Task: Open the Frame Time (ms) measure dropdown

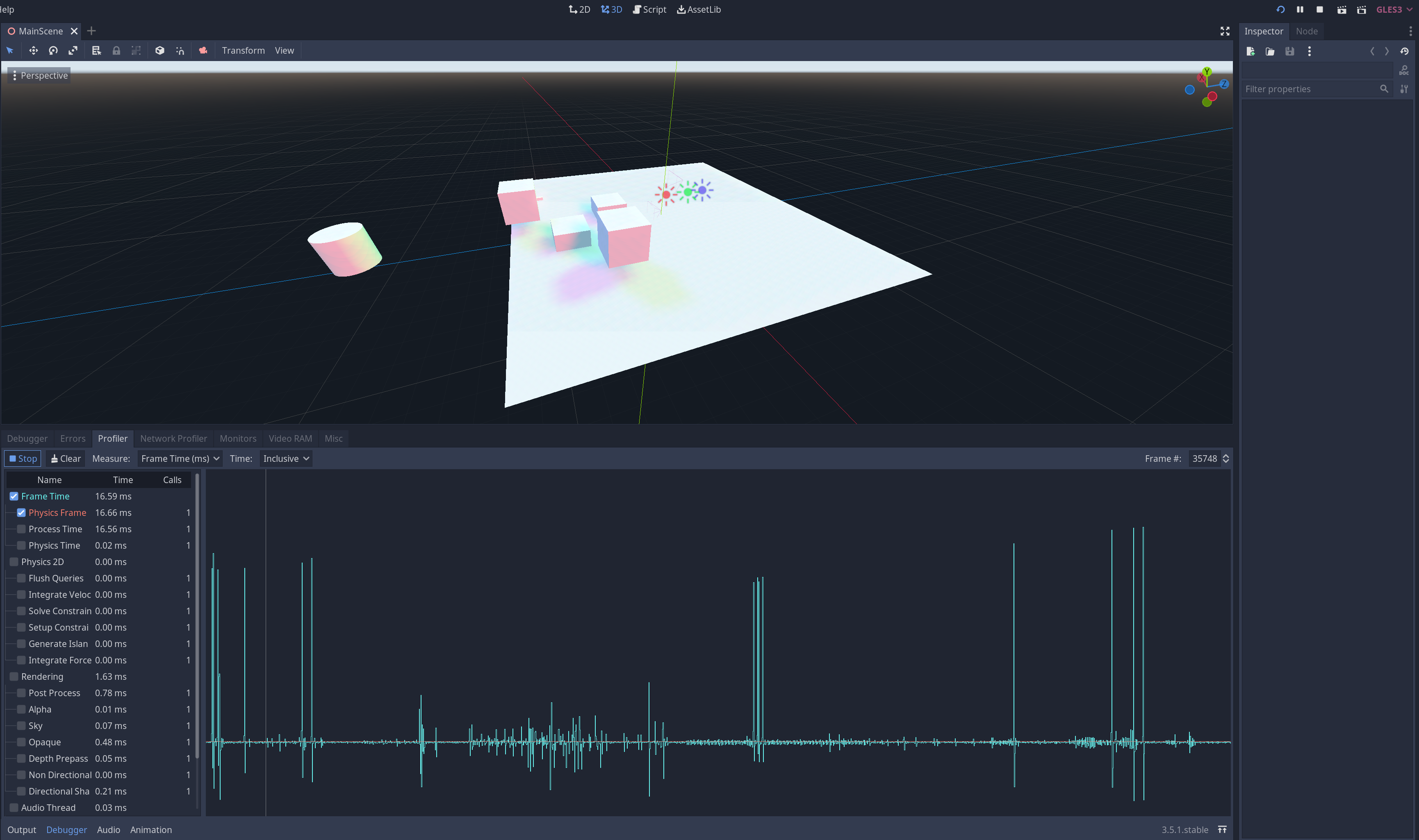Action: [x=180, y=459]
